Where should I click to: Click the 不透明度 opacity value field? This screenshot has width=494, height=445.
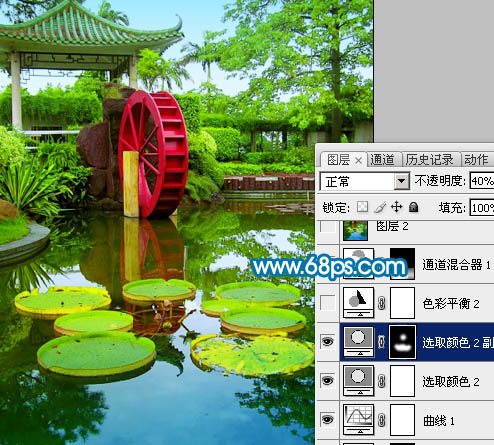pyautogui.click(x=482, y=181)
